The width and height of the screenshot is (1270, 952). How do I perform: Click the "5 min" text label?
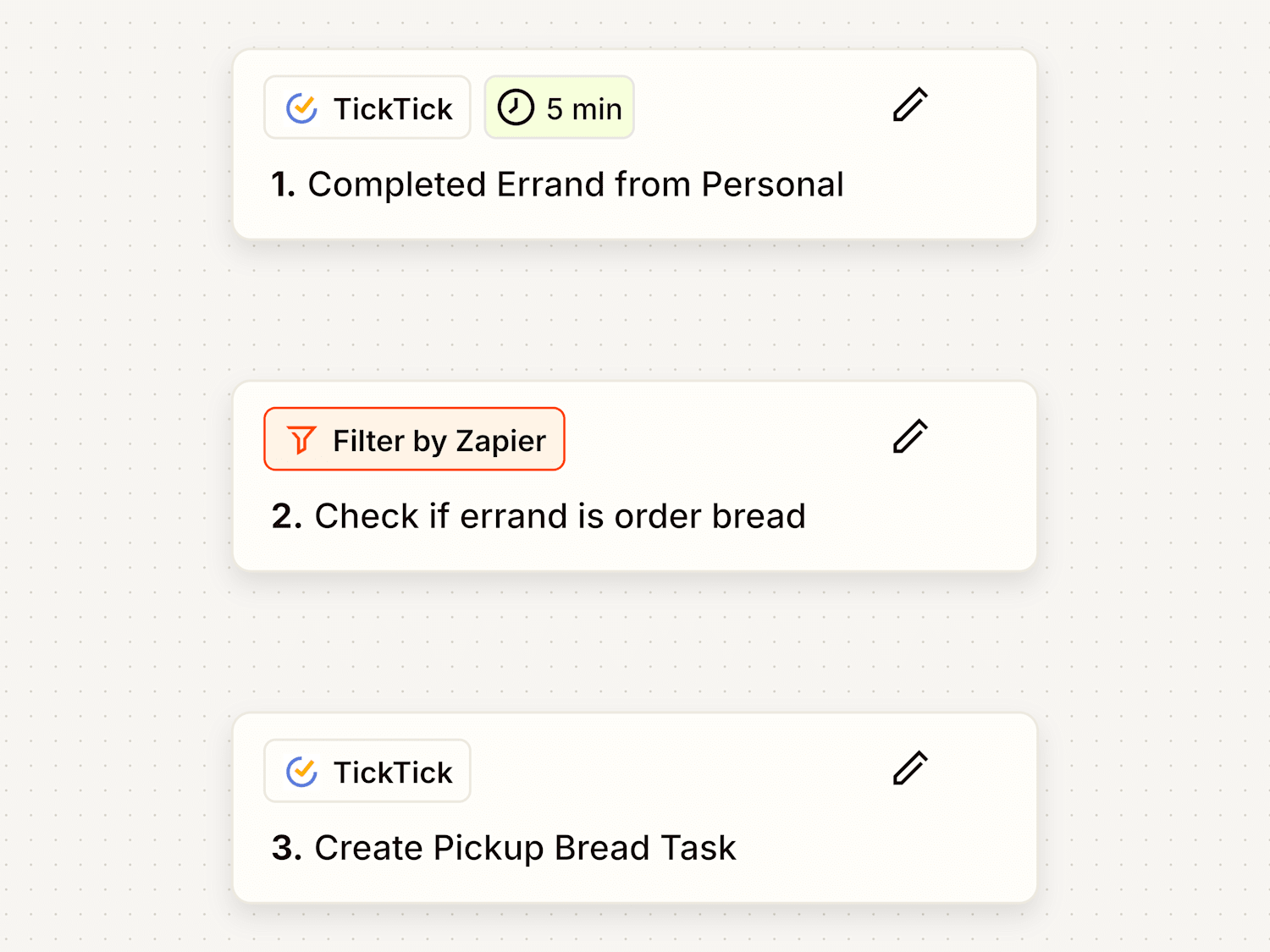[x=584, y=109]
